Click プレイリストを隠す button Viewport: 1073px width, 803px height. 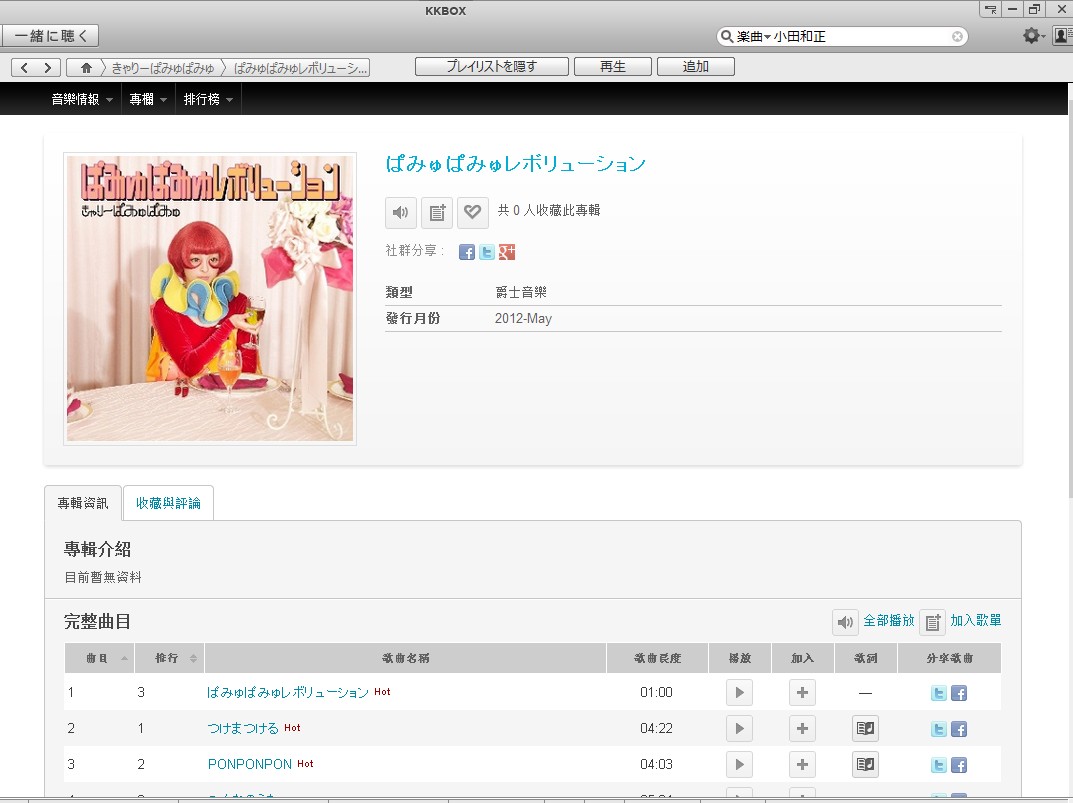tap(491, 66)
